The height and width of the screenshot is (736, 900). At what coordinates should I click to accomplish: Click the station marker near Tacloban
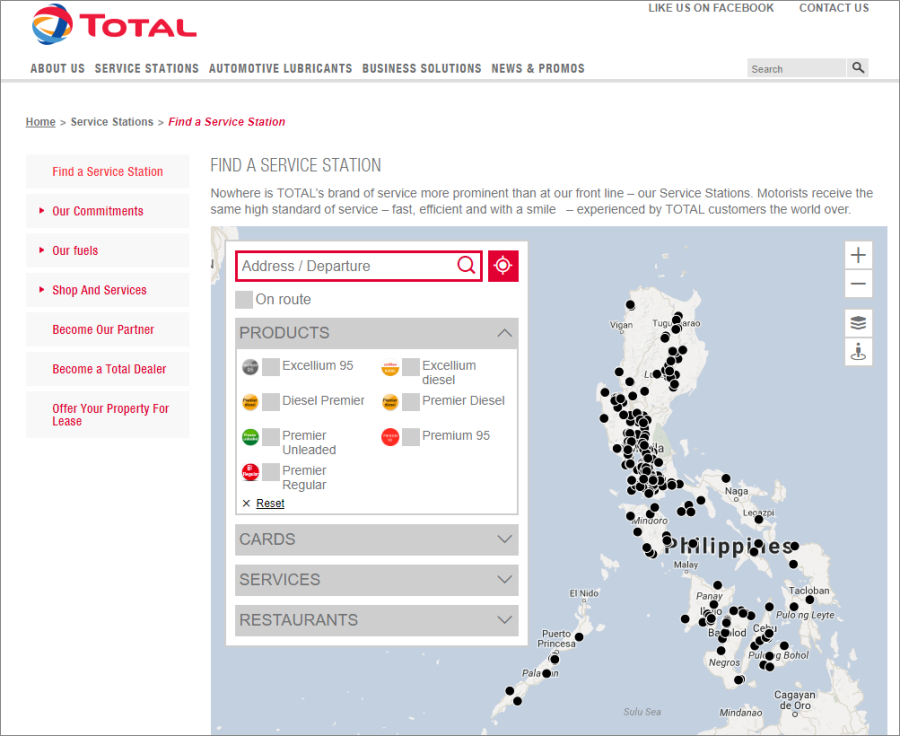coord(809,599)
